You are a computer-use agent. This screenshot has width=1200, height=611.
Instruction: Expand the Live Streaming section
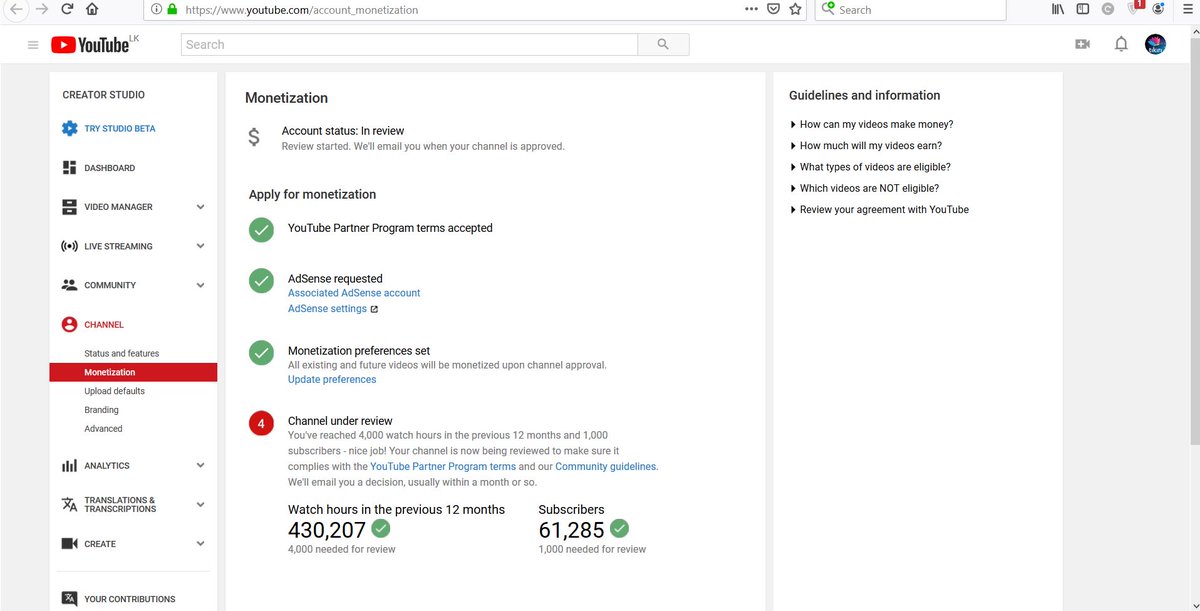coord(200,246)
